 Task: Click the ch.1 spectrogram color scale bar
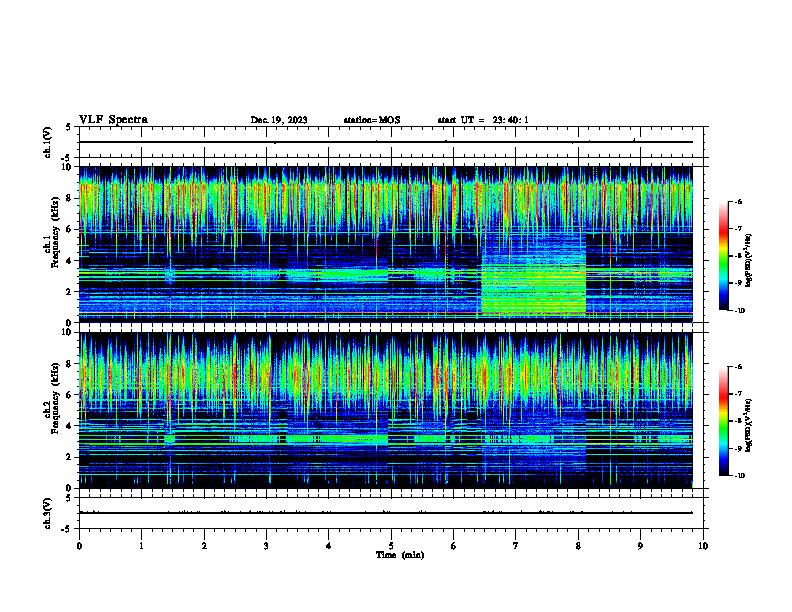pyautogui.click(x=723, y=256)
